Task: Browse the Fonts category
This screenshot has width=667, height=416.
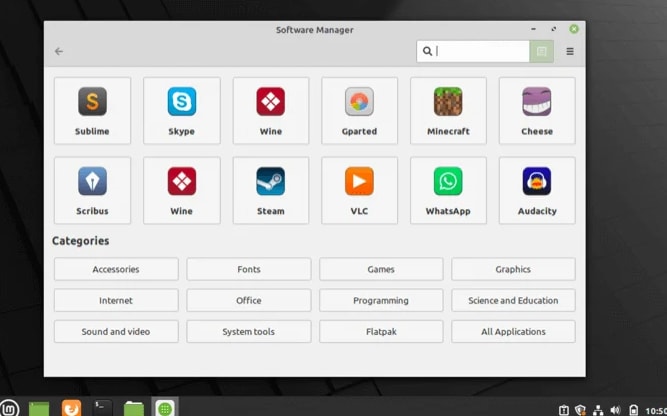Action: tap(249, 269)
